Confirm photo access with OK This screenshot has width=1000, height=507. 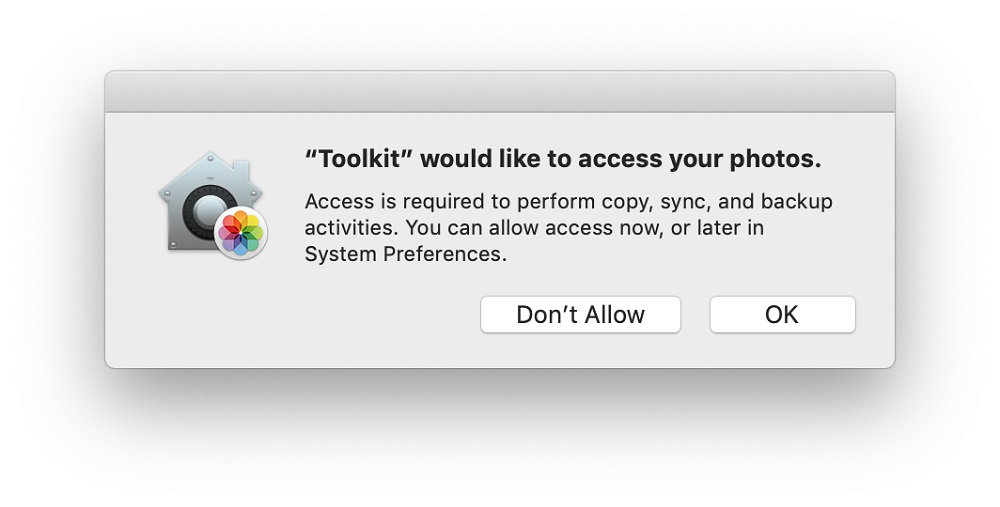[782, 314]
